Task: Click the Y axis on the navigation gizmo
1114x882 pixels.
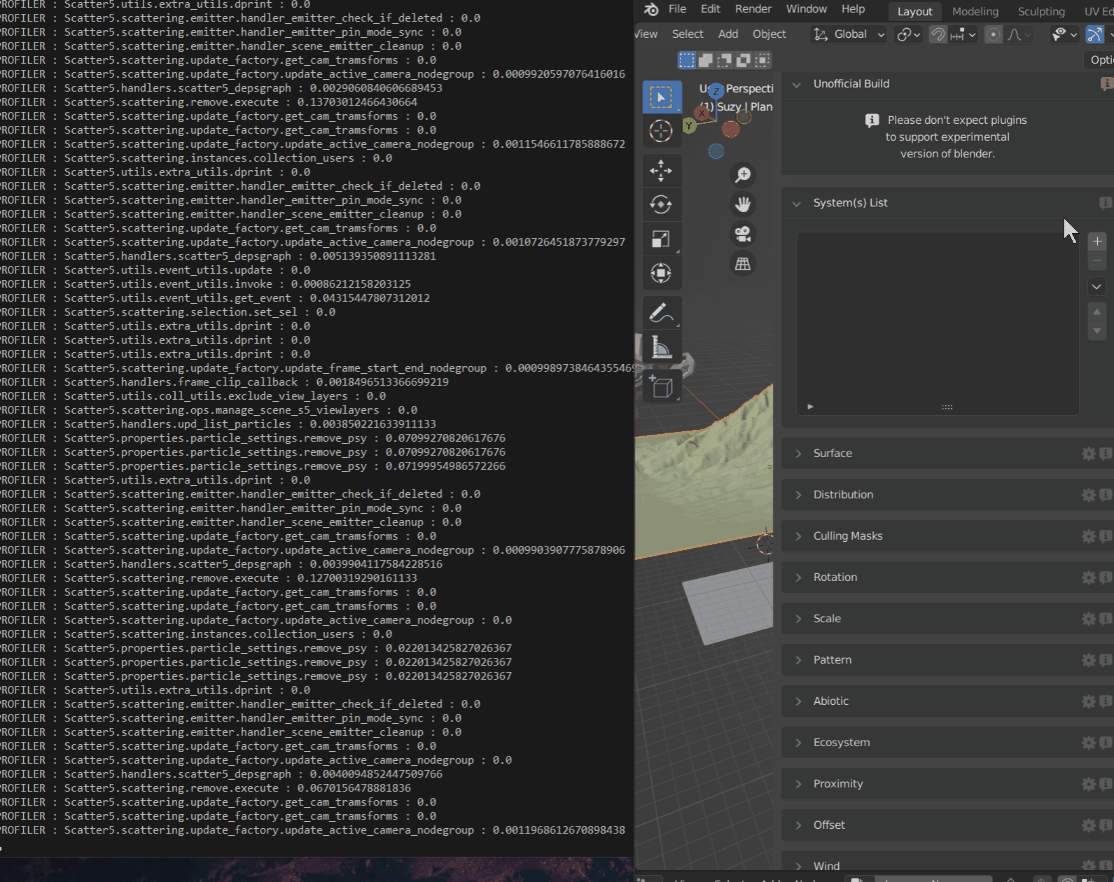Action: pyautogui.click(x=688, y=126)
